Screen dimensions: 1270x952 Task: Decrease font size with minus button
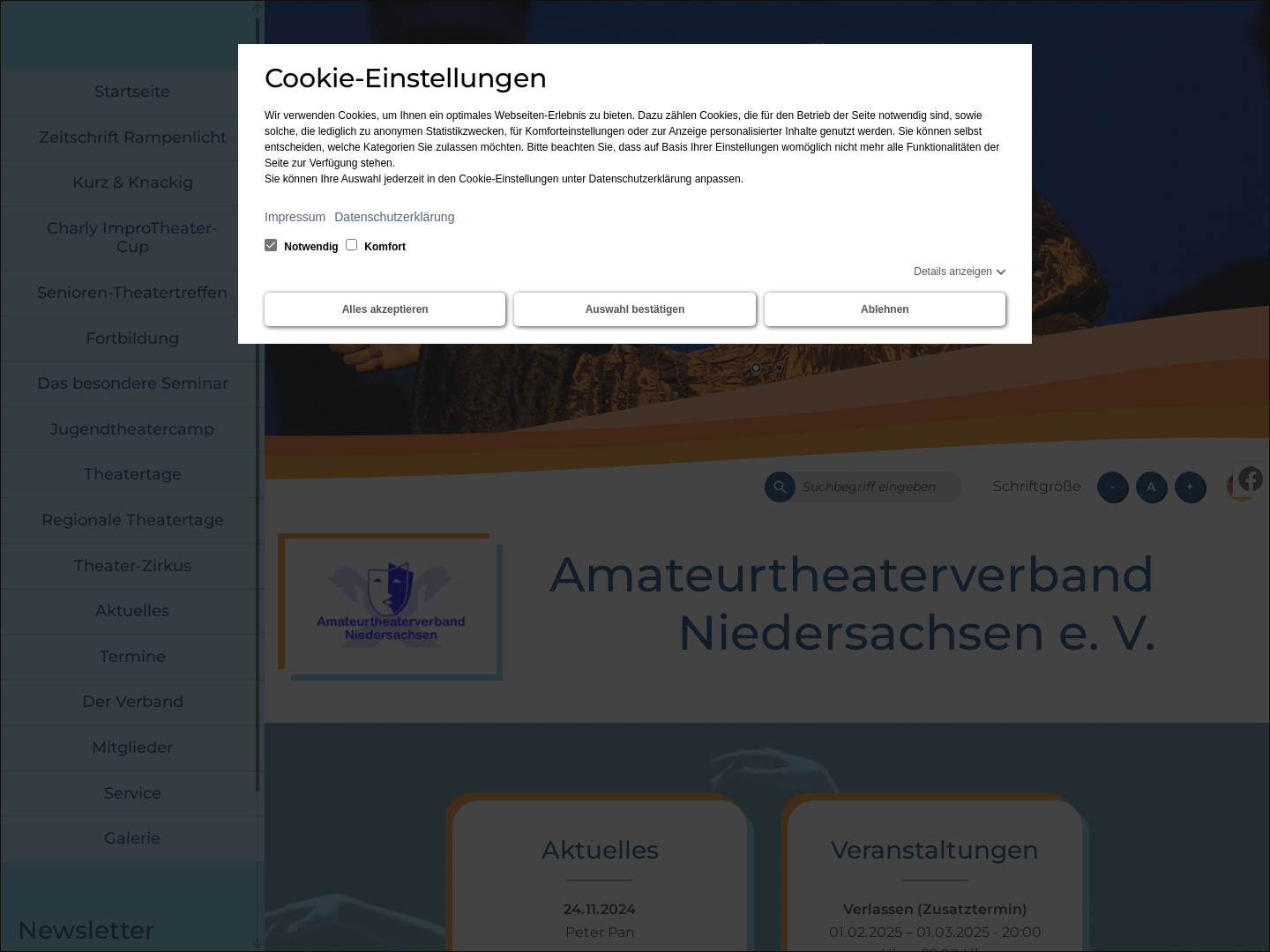[x=1112, y=487]
